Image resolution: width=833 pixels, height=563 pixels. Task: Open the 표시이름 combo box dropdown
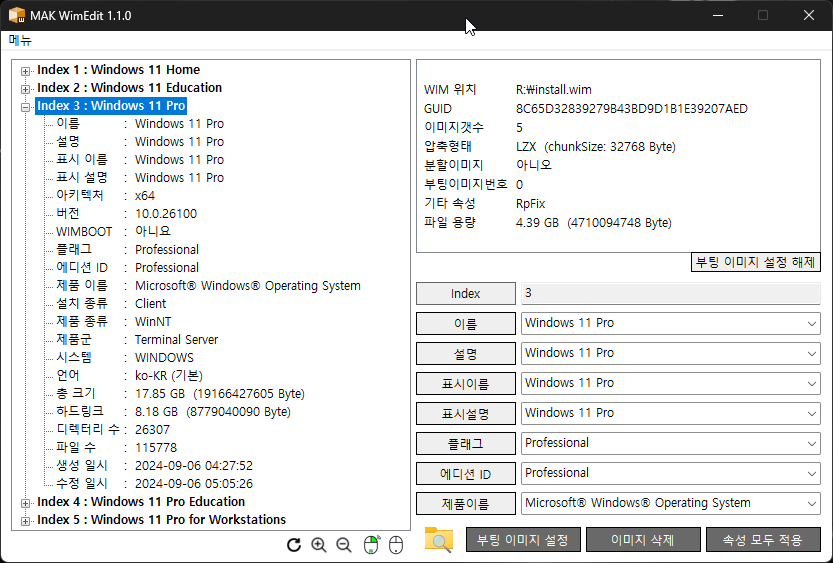click(811, 383)
